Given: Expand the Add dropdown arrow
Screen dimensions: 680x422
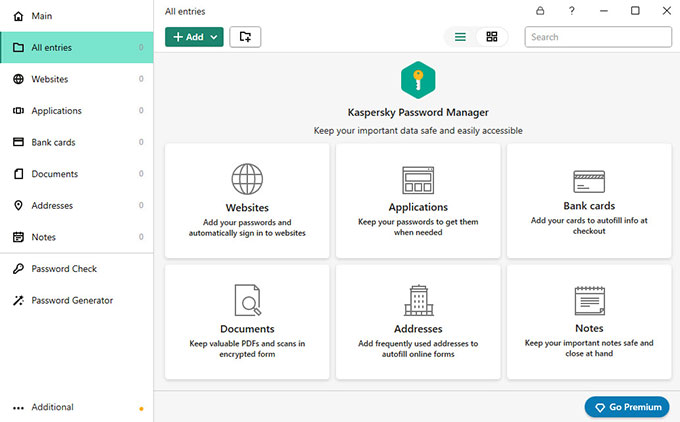Looking at the screenshot, I should point(214,37).
